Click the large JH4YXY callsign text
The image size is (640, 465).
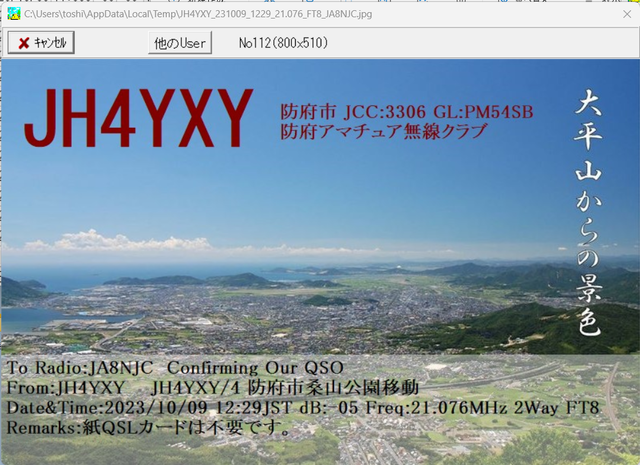click(x=138, y=118)
